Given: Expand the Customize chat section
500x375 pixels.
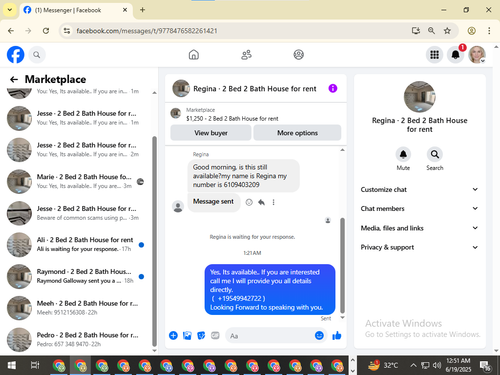Looking at the screenshot, I should pos(419,189).
